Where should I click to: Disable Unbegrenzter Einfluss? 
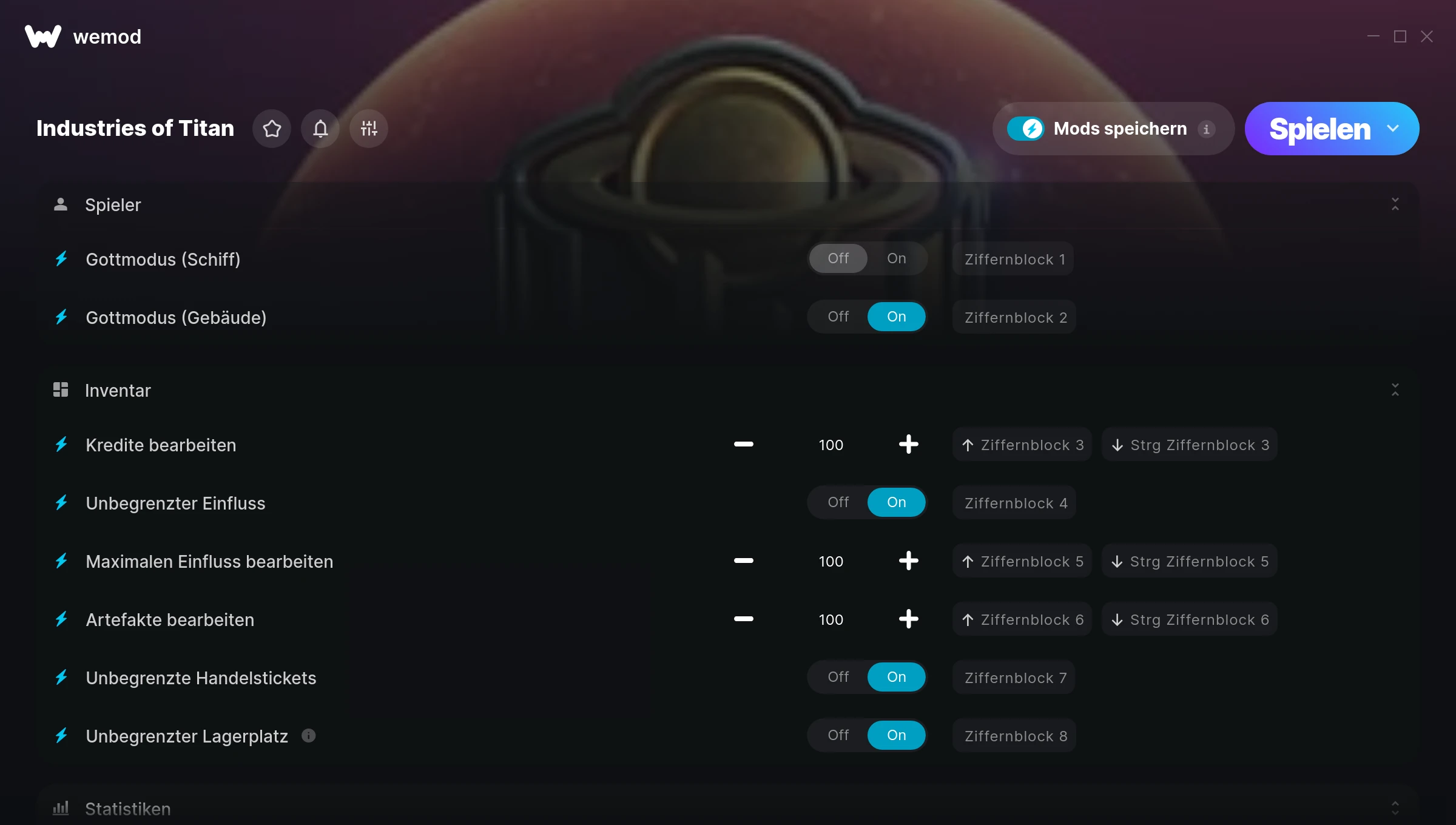[x=838, y=502]
